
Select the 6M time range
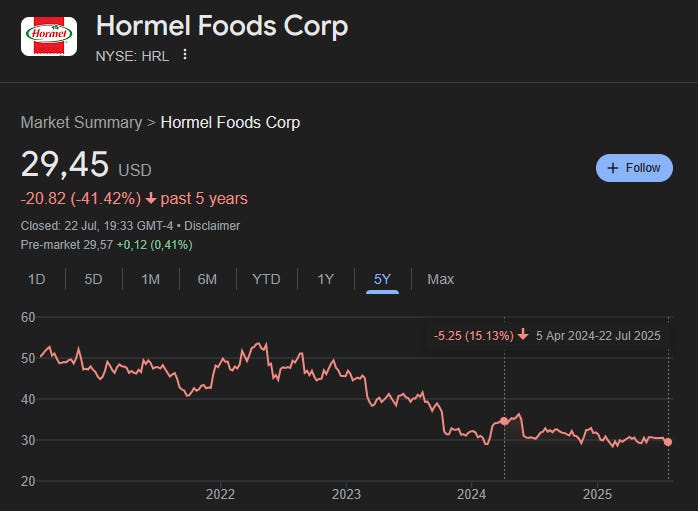(x=207, y=279)
